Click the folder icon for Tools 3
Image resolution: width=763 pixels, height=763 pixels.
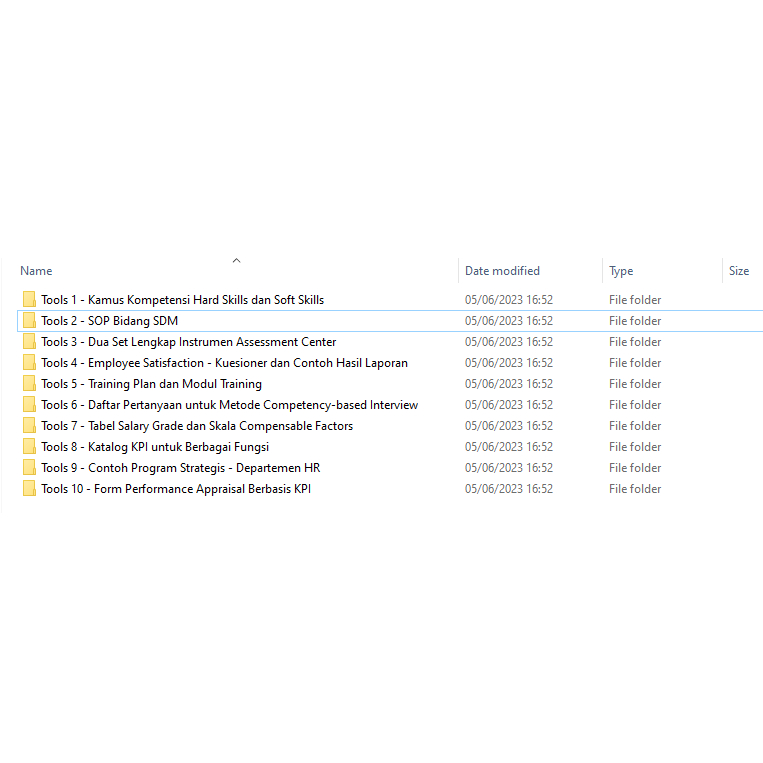pos(29,342)
